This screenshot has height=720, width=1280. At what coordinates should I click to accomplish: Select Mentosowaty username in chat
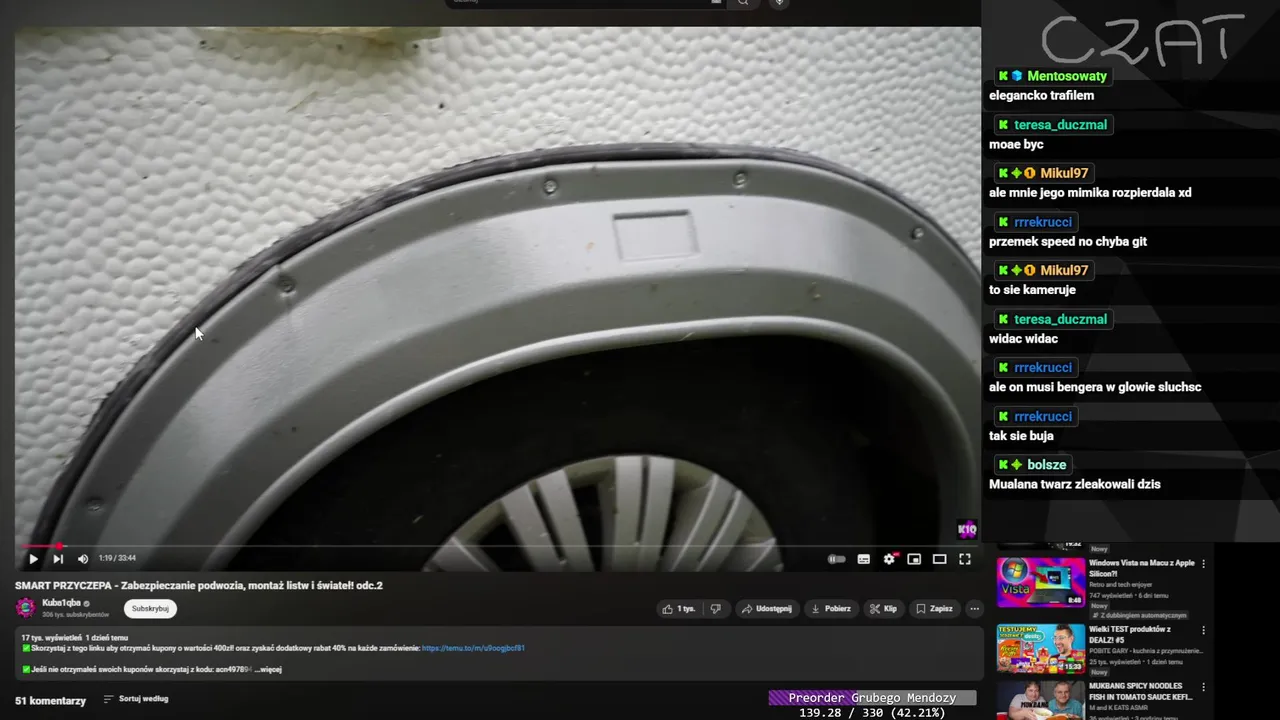click(x=1067, y=76)
